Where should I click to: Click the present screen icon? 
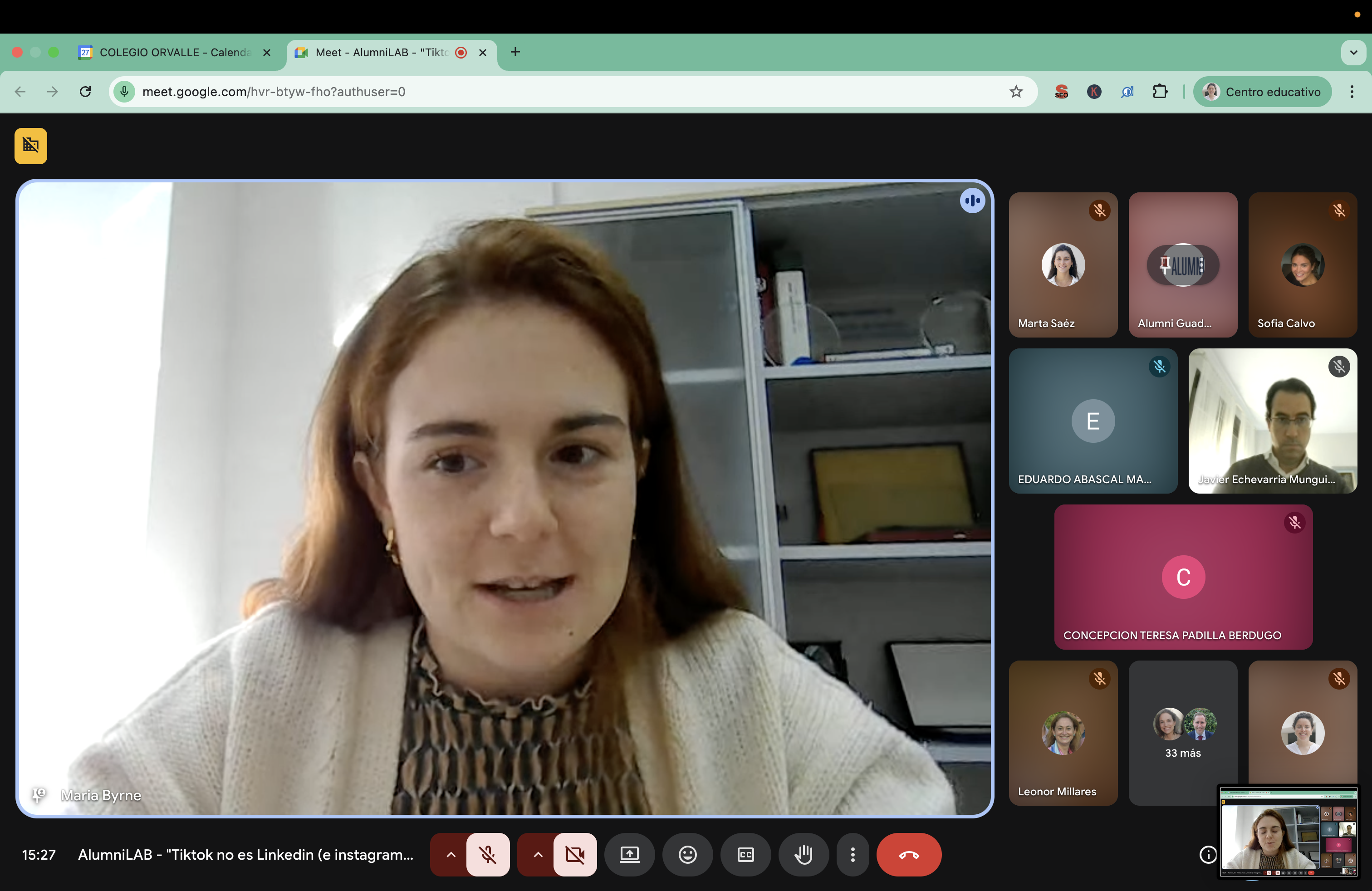pyautogui.click(x=629, y=854)
